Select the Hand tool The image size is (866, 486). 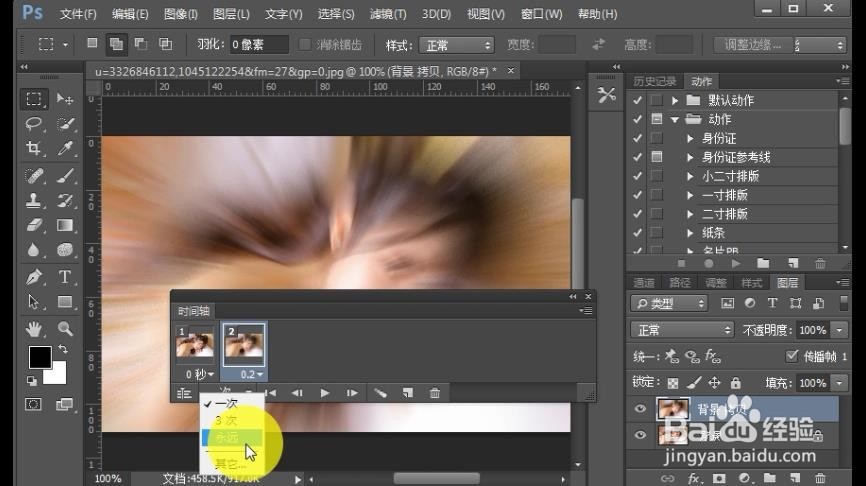[34, 329]
